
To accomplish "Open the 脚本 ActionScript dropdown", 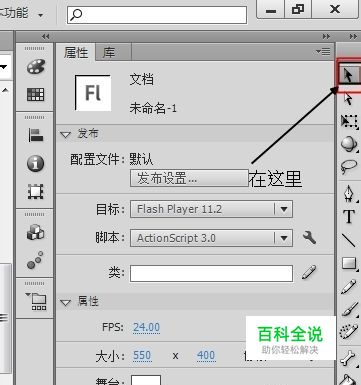I will [x=211, y=238].
